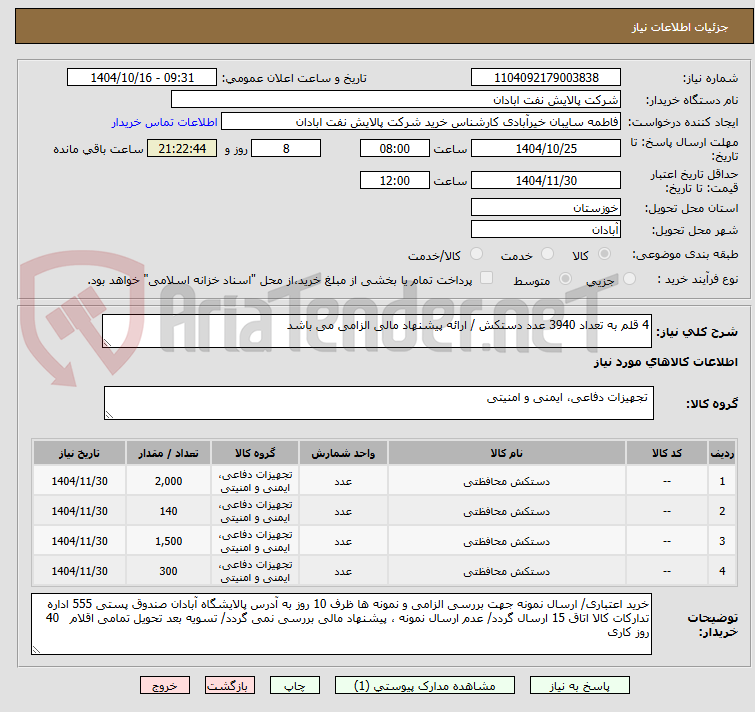Click quantity 1,500 in row 3
The image size is (755, 712).
point(169,541)
